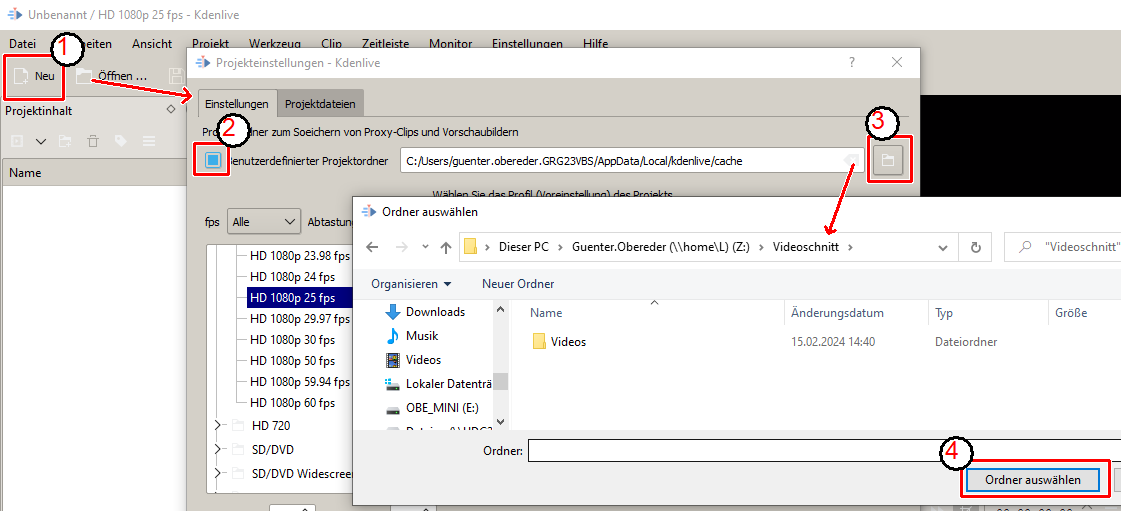This screenshot has height=511, width=1121.
Task: Click the back arrow in folder dialog
Action: tap(372, 247)
